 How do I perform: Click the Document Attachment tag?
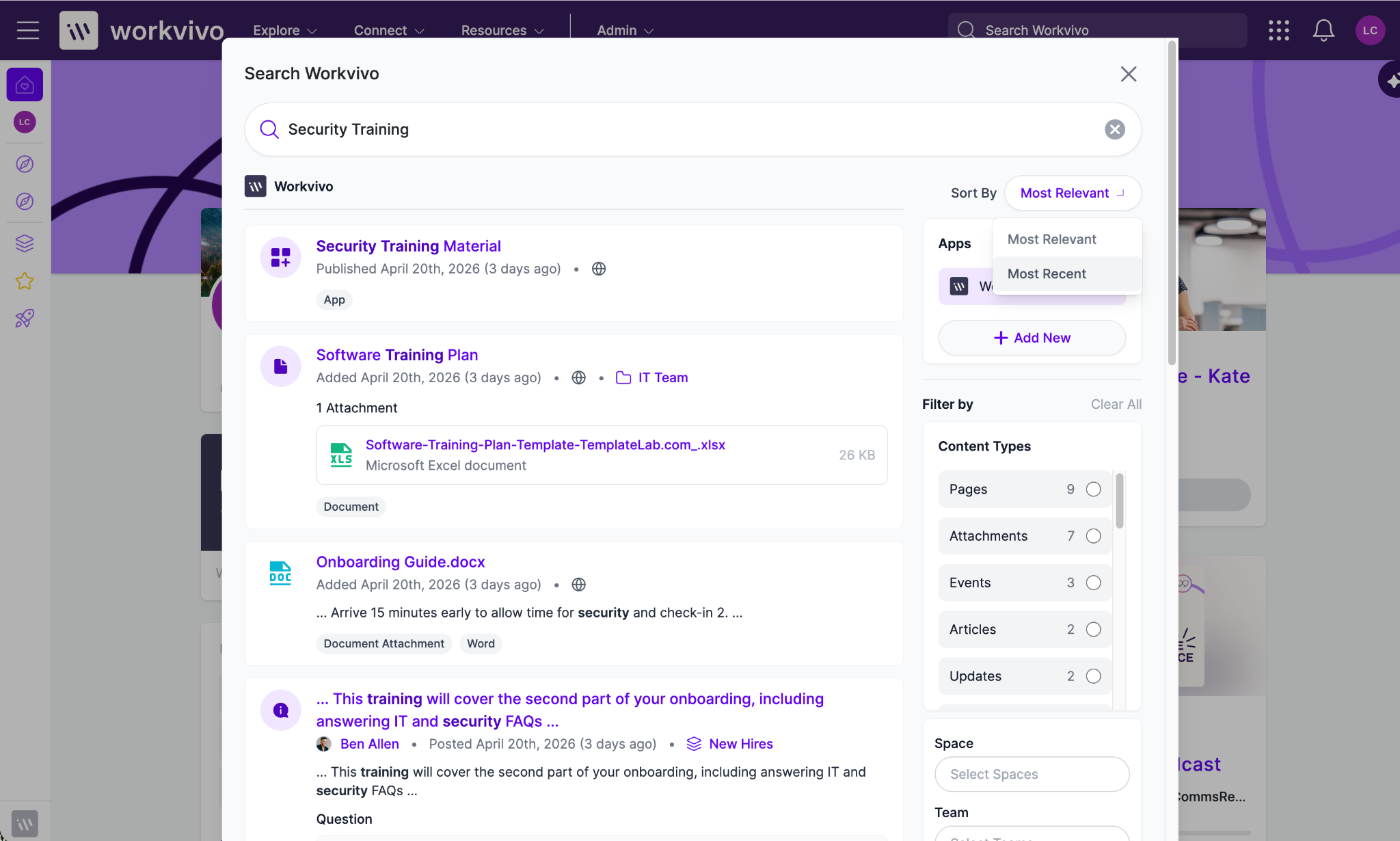coord(383,643)
